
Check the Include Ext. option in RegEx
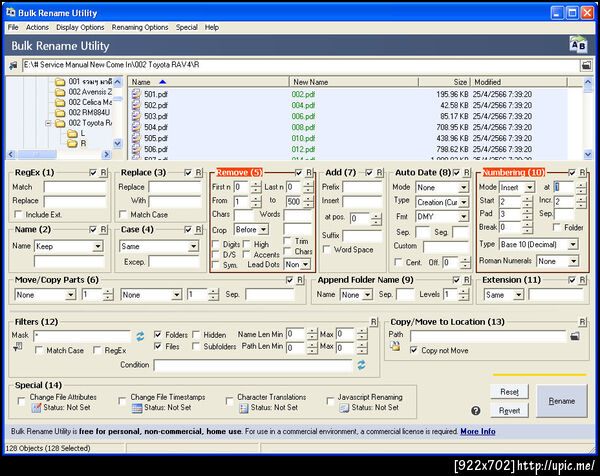pos(20,214)
